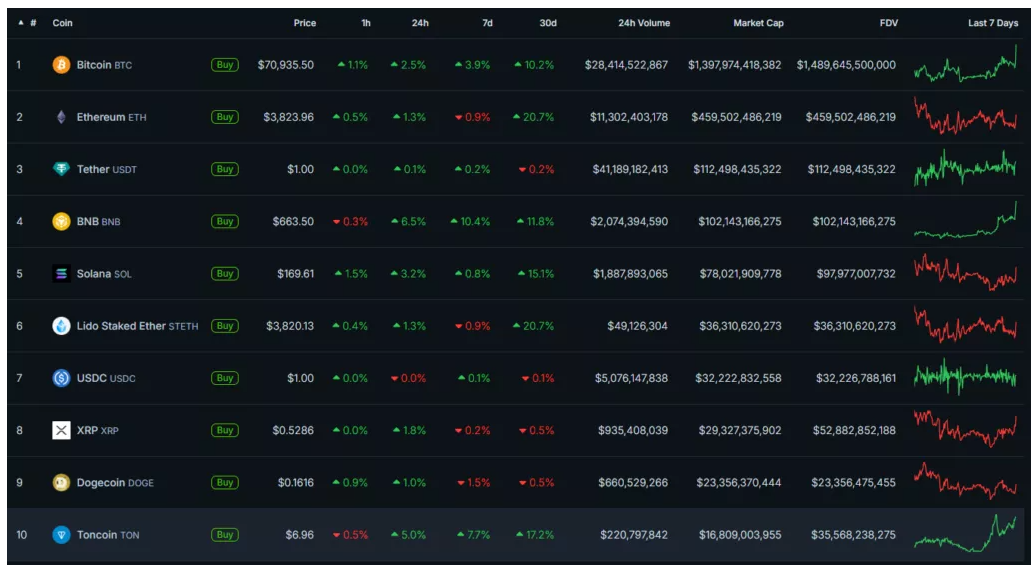Click the USDC logo icon
Image resolution: width=1033 pixels, height=567 pixels.
[61, 378]
